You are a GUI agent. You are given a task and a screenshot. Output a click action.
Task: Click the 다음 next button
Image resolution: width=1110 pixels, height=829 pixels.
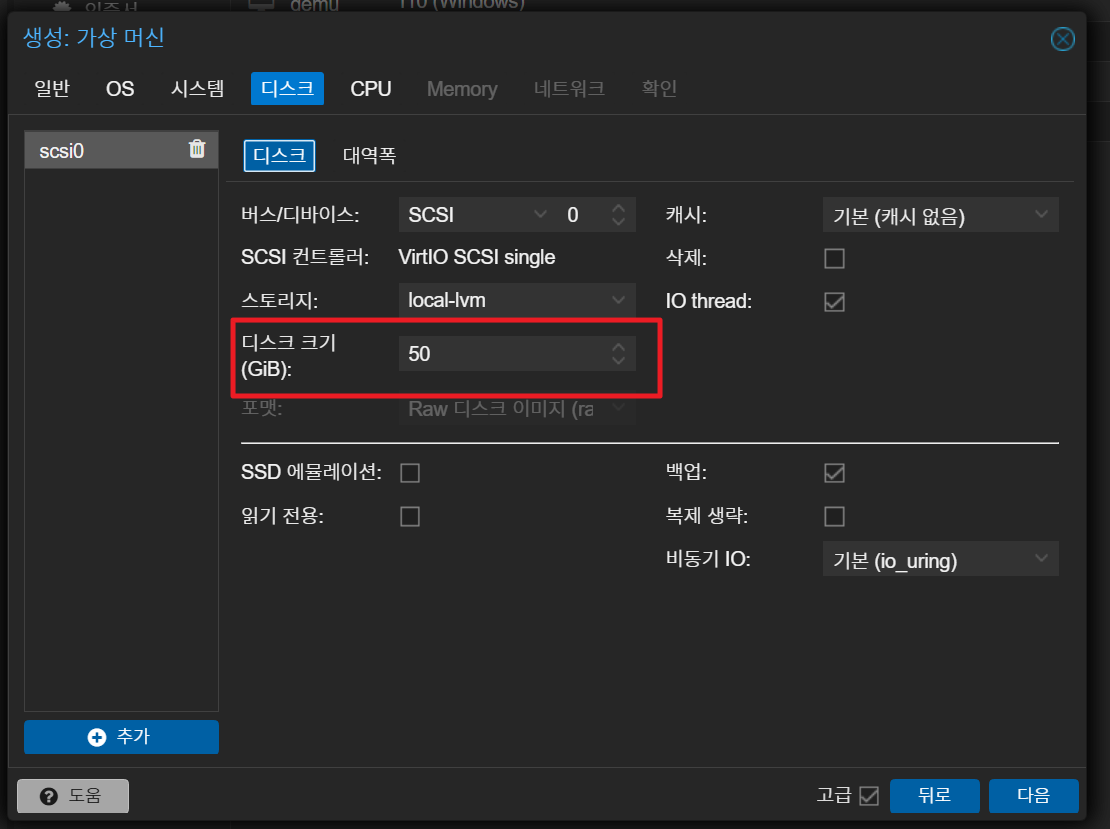click(1034, 796)
